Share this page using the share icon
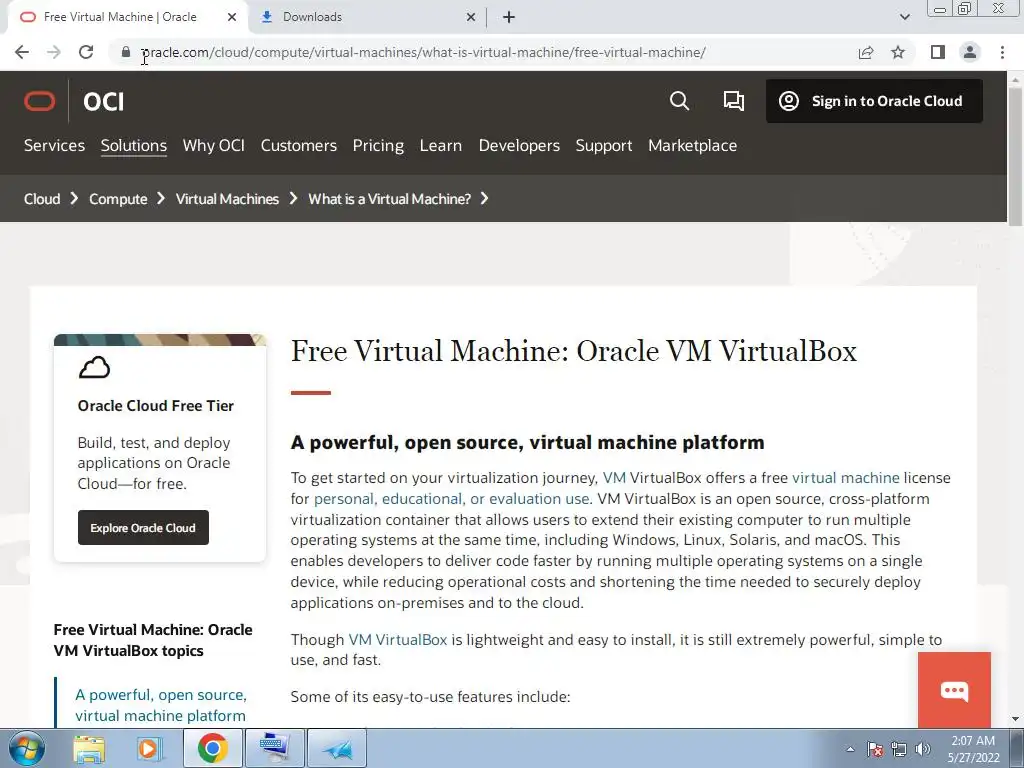Viewport: 1024px width, 768px height. pyautogui.click(x=866, y=52)
